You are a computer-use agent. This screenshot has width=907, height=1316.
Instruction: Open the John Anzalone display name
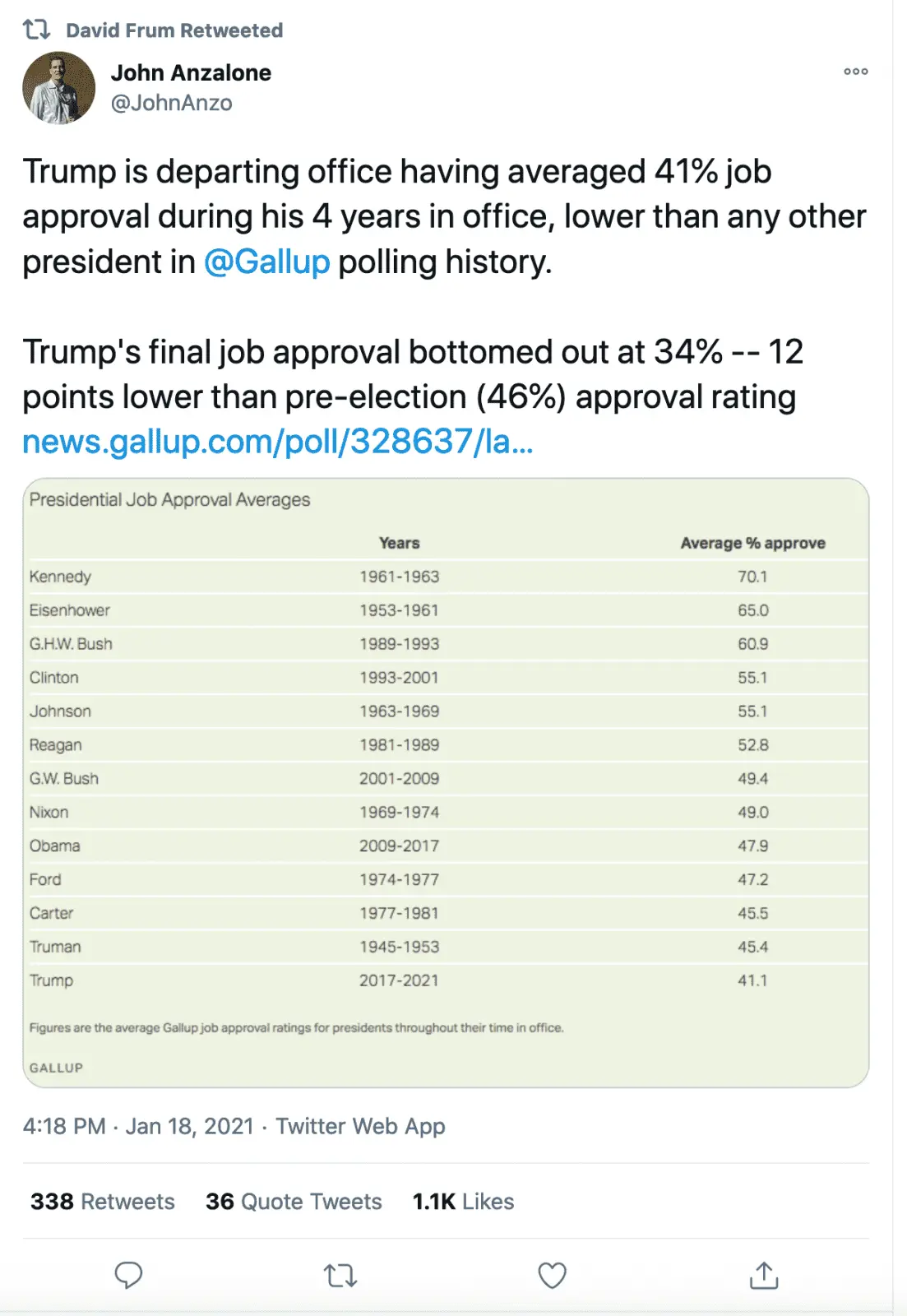(191, 73)
